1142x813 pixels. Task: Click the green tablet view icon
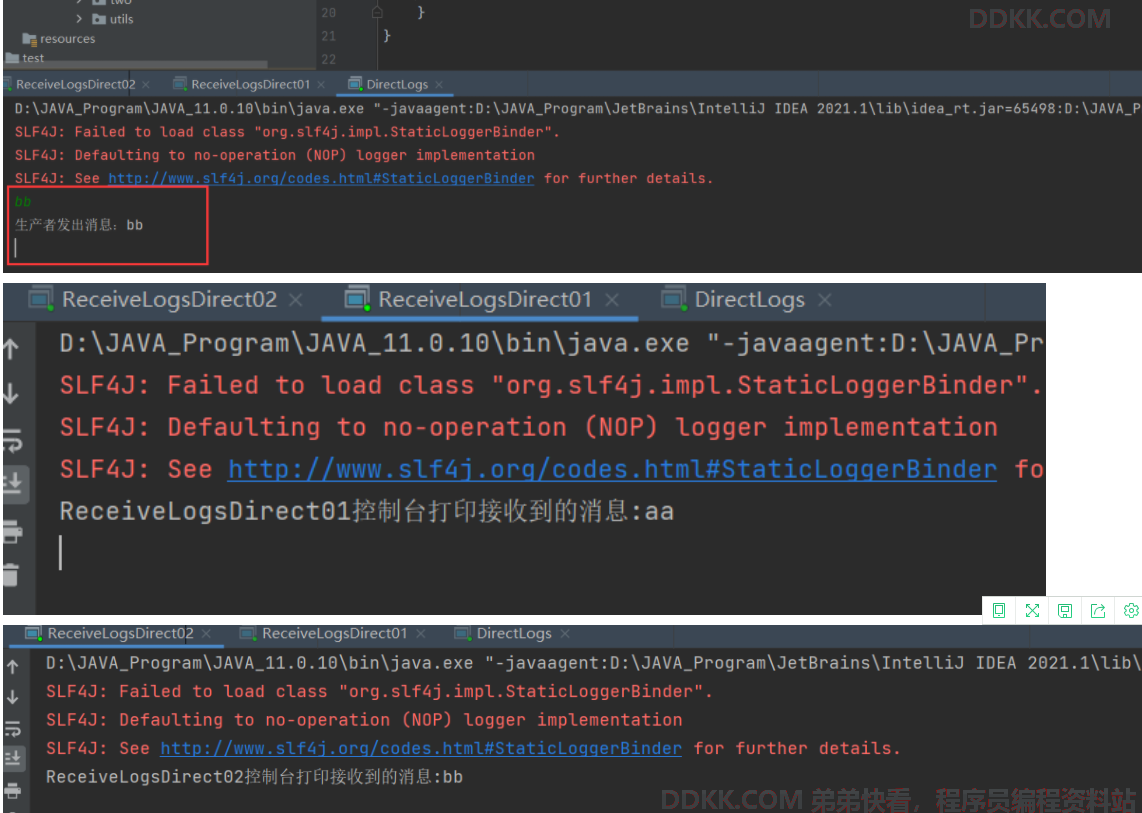point(999,610)
